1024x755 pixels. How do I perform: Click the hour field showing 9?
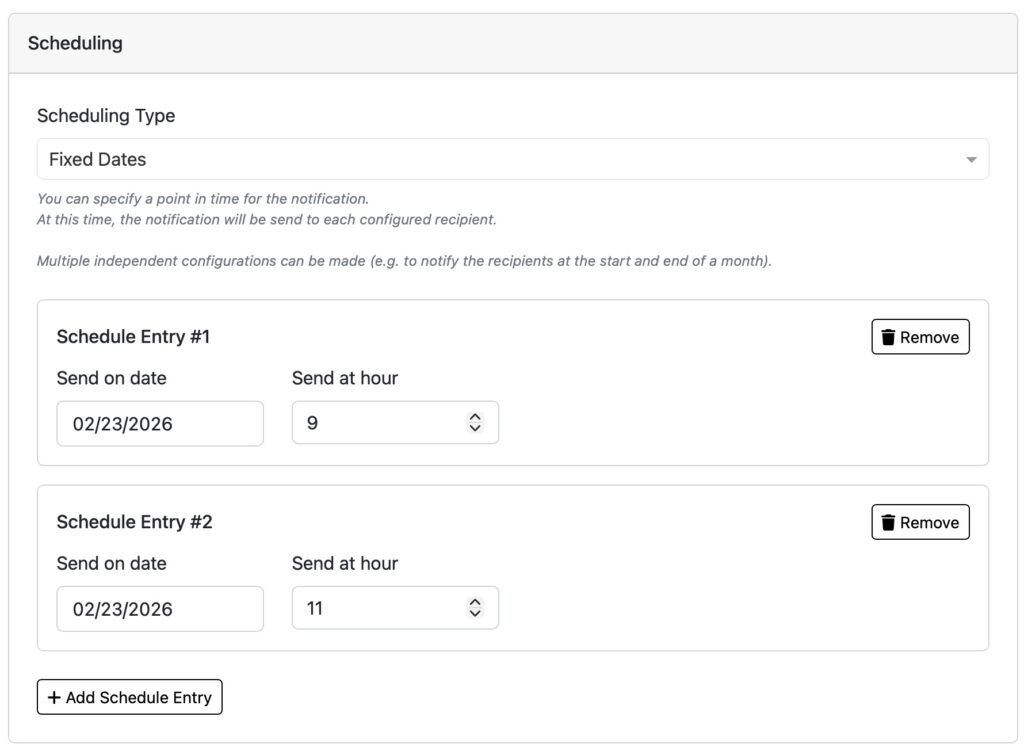[375, 423]
